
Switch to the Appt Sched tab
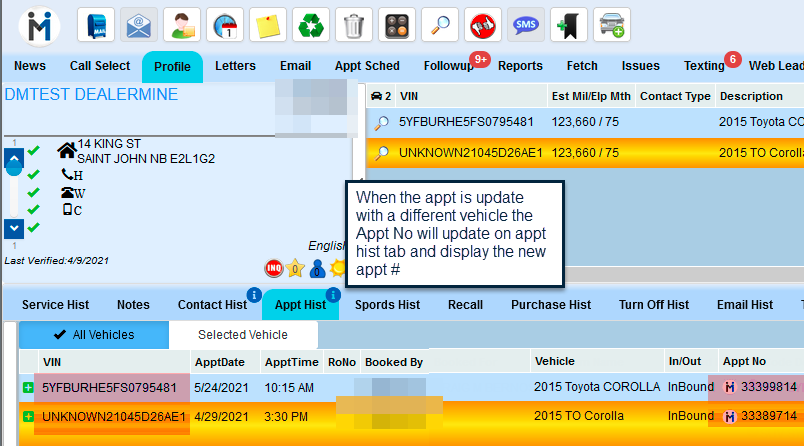coord(367,66)
